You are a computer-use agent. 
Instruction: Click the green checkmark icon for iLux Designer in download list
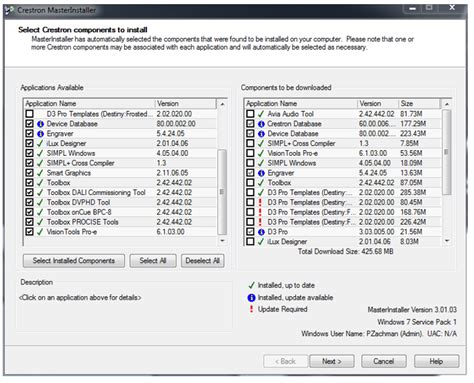pos(261,242)
